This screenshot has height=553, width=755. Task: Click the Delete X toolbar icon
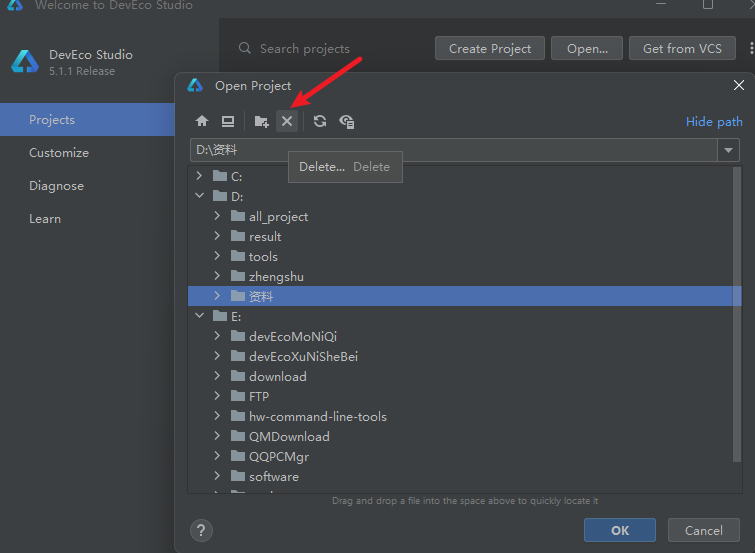click(287, 121)
